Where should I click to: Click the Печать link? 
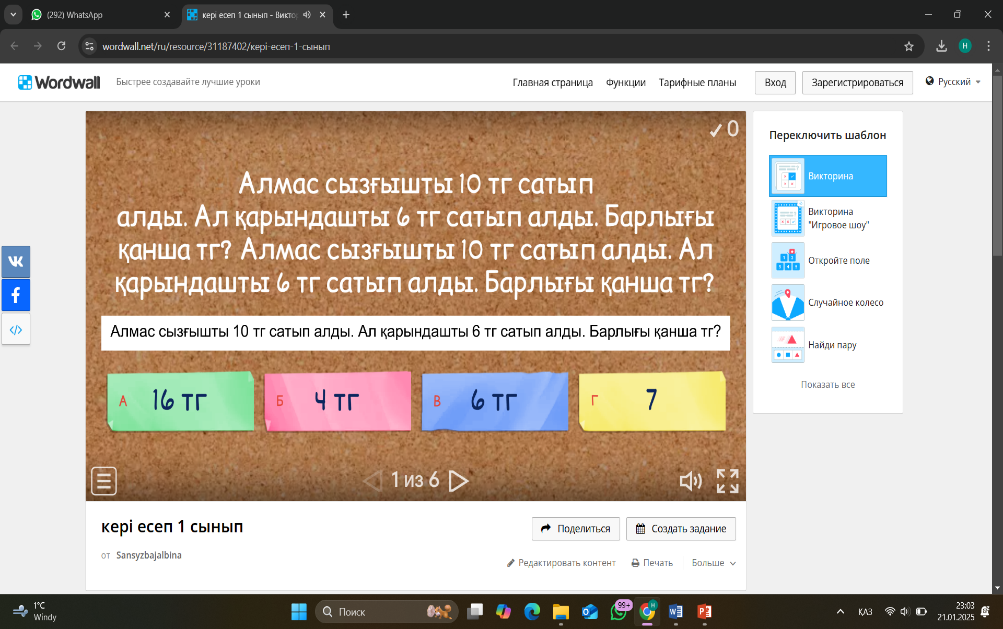click(x=652, y=563)
